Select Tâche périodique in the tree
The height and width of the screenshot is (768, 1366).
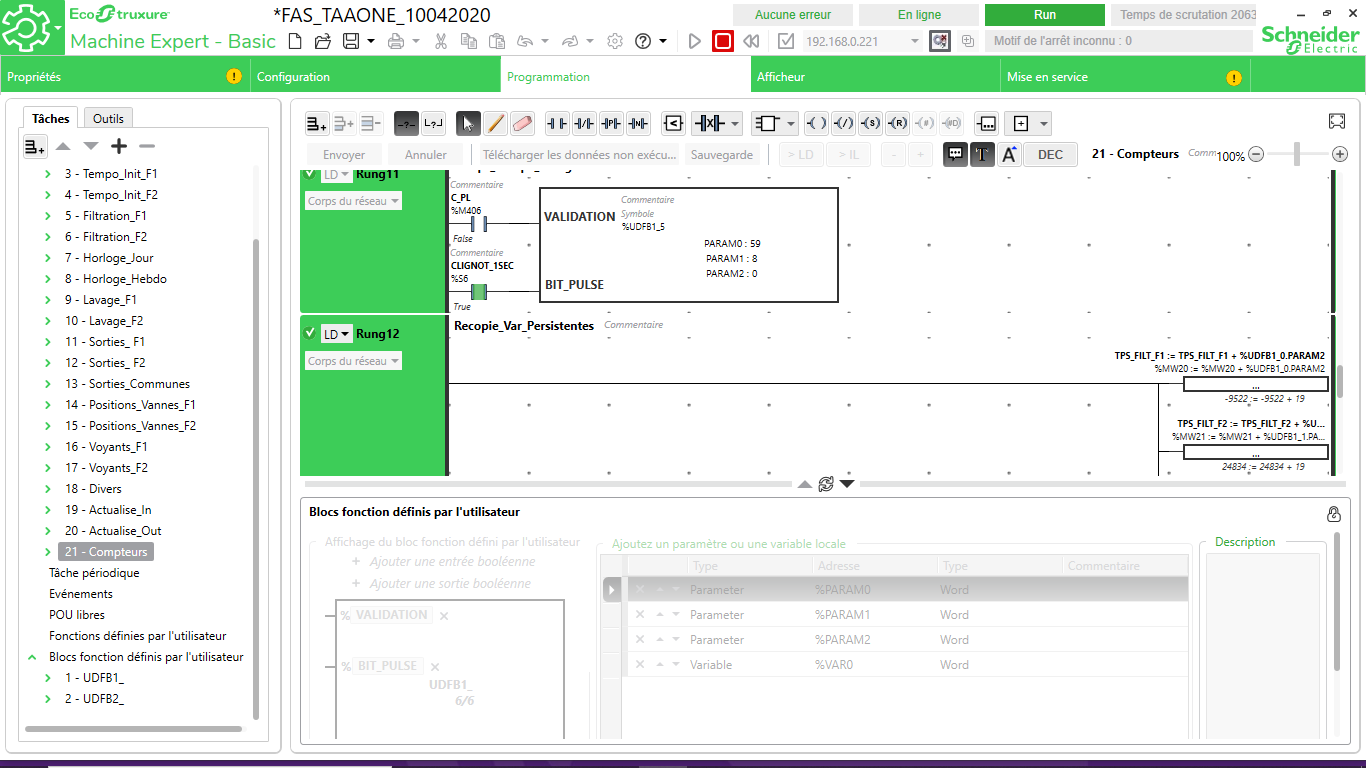coord(94,573)
